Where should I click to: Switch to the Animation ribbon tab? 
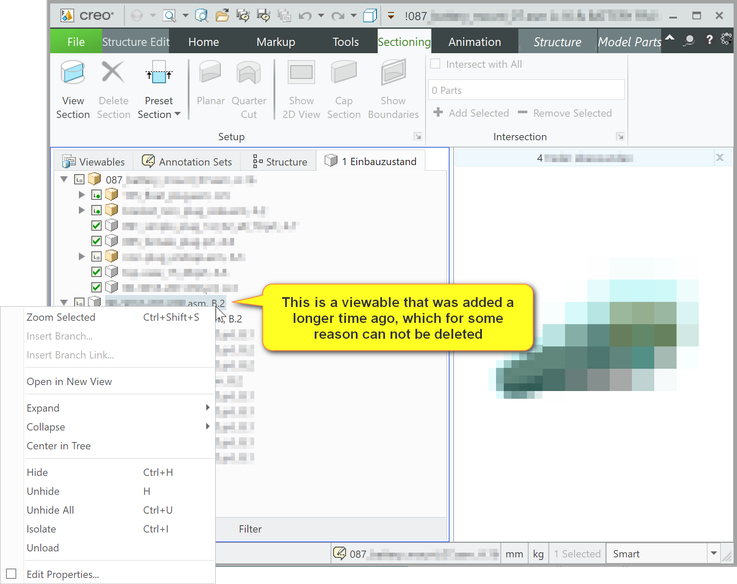[475, 41]
